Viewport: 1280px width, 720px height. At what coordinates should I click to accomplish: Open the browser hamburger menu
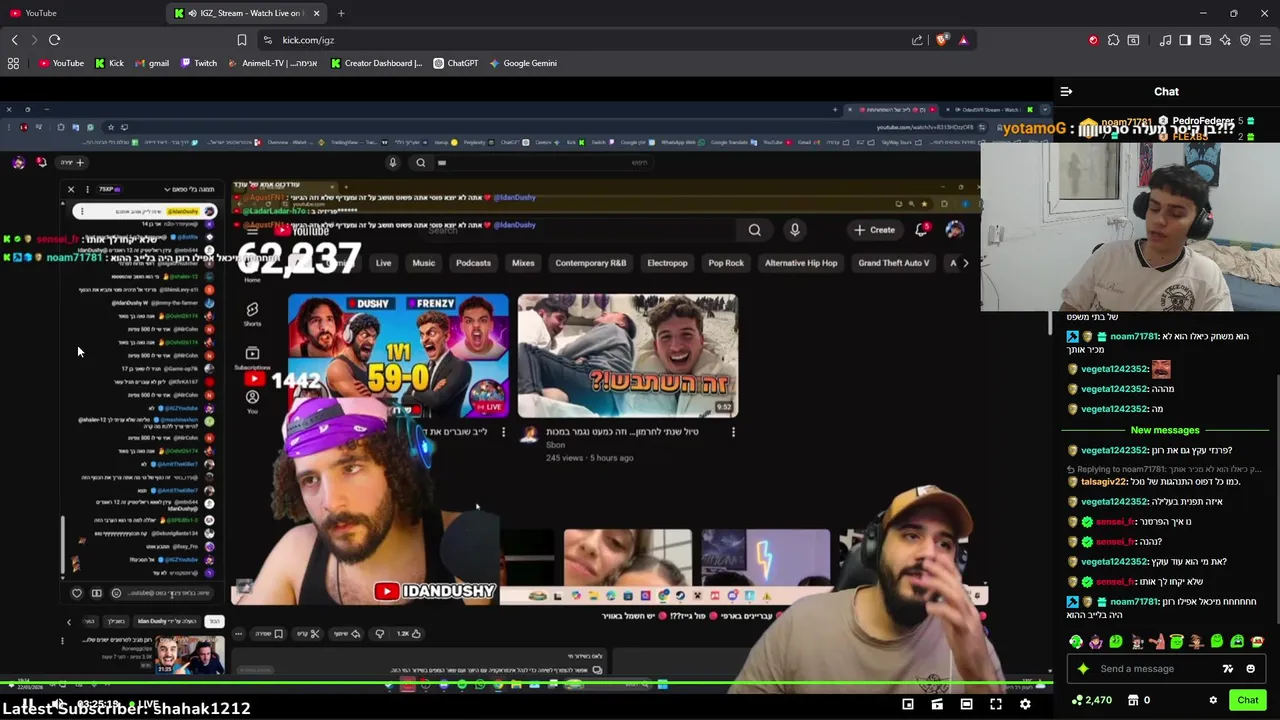pyautogui.click(x=1265, y=40)
